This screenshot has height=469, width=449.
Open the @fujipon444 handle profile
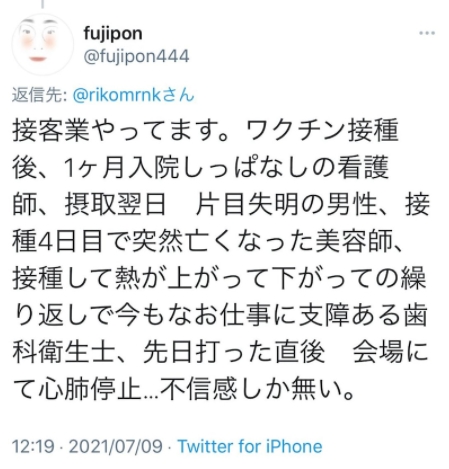click(x=136, y=56)
